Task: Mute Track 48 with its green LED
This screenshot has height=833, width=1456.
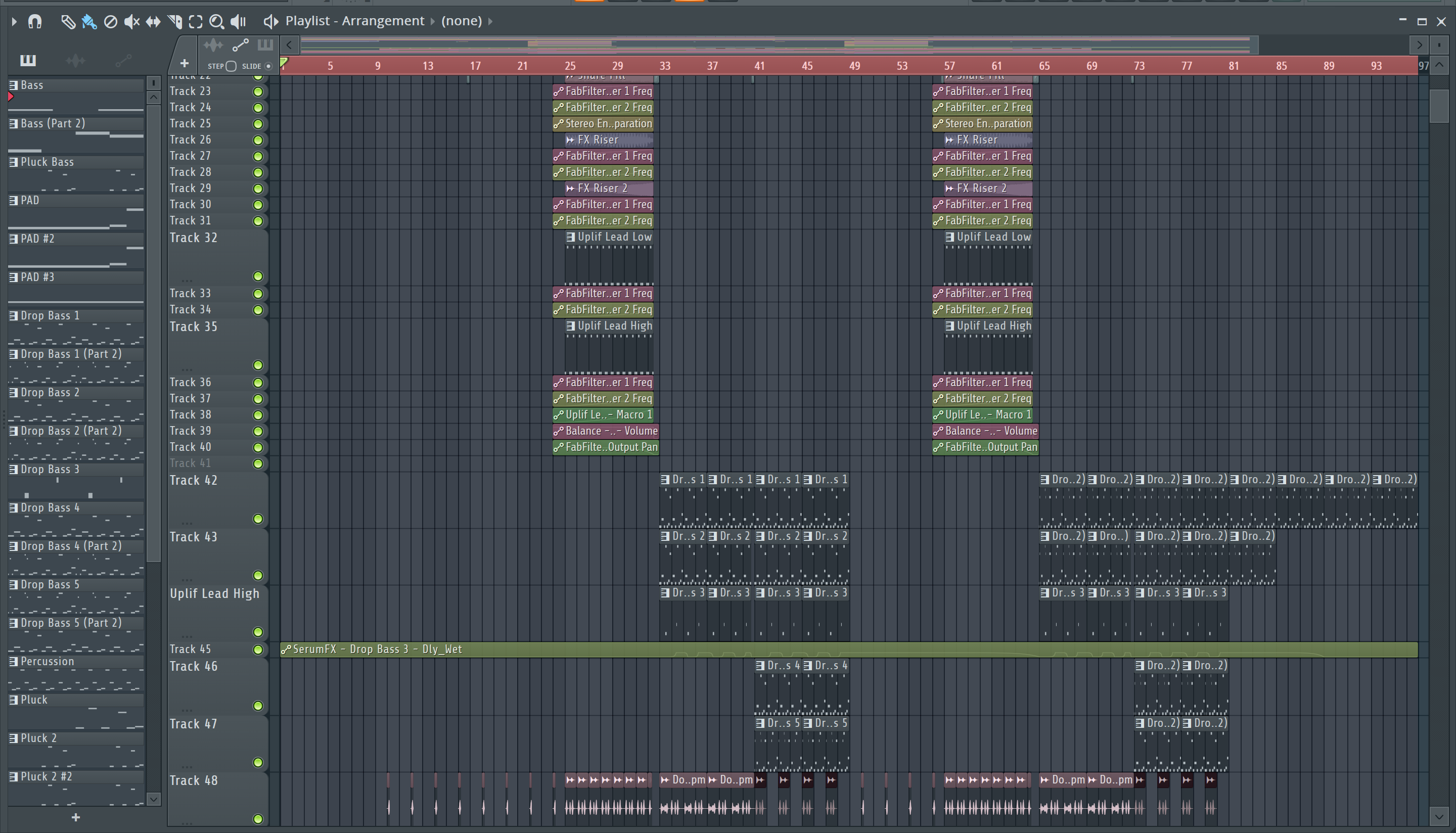Action: pyautogui.click(x=258, y=819)
